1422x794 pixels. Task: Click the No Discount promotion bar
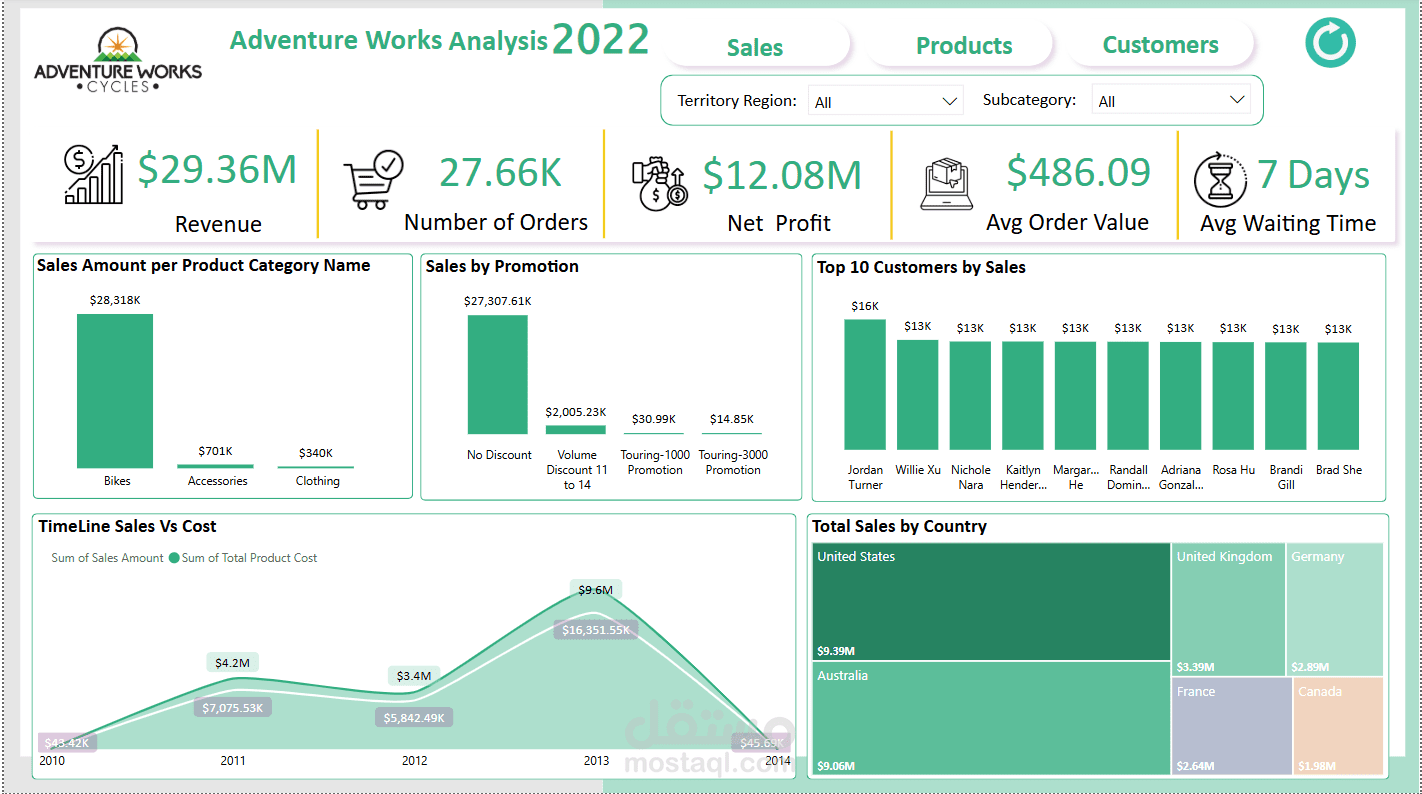pyautogui.click(x=497, y=375)
